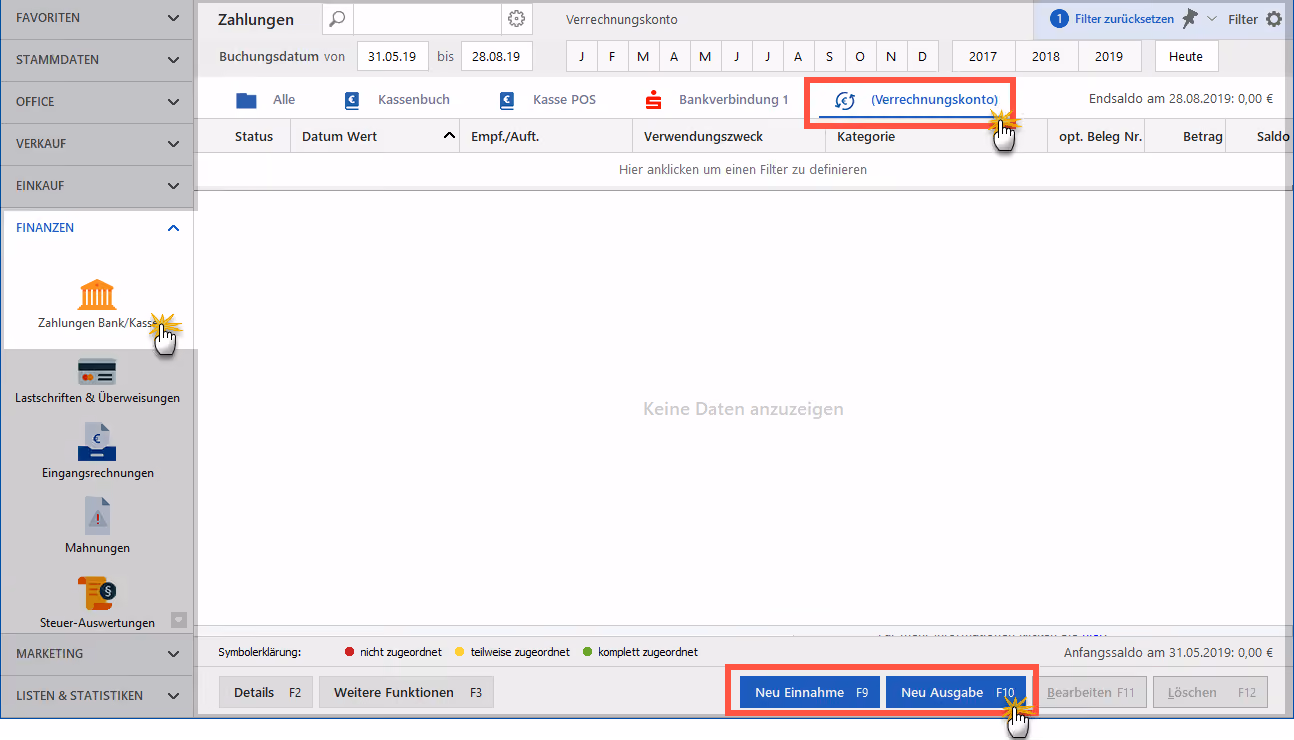Open Mahnungen icon

coord(97,516)
